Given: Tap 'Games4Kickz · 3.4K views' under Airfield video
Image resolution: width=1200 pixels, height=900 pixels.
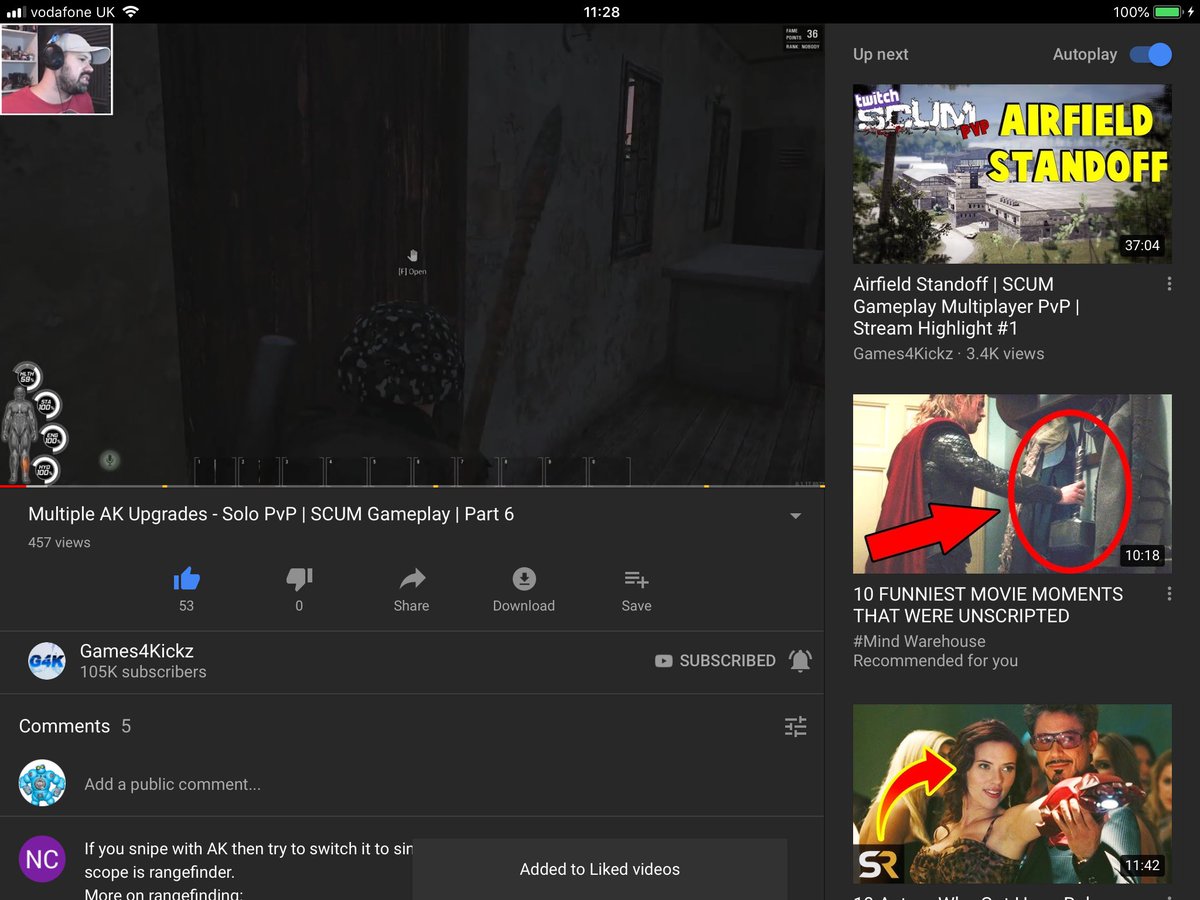Looking at the screenshot, I should tap(948, 353).
